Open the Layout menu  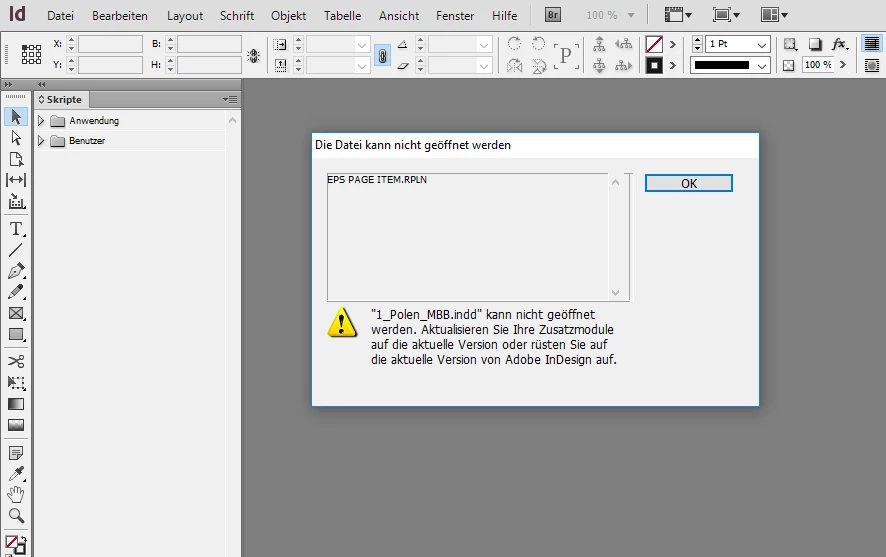point(185,16)
